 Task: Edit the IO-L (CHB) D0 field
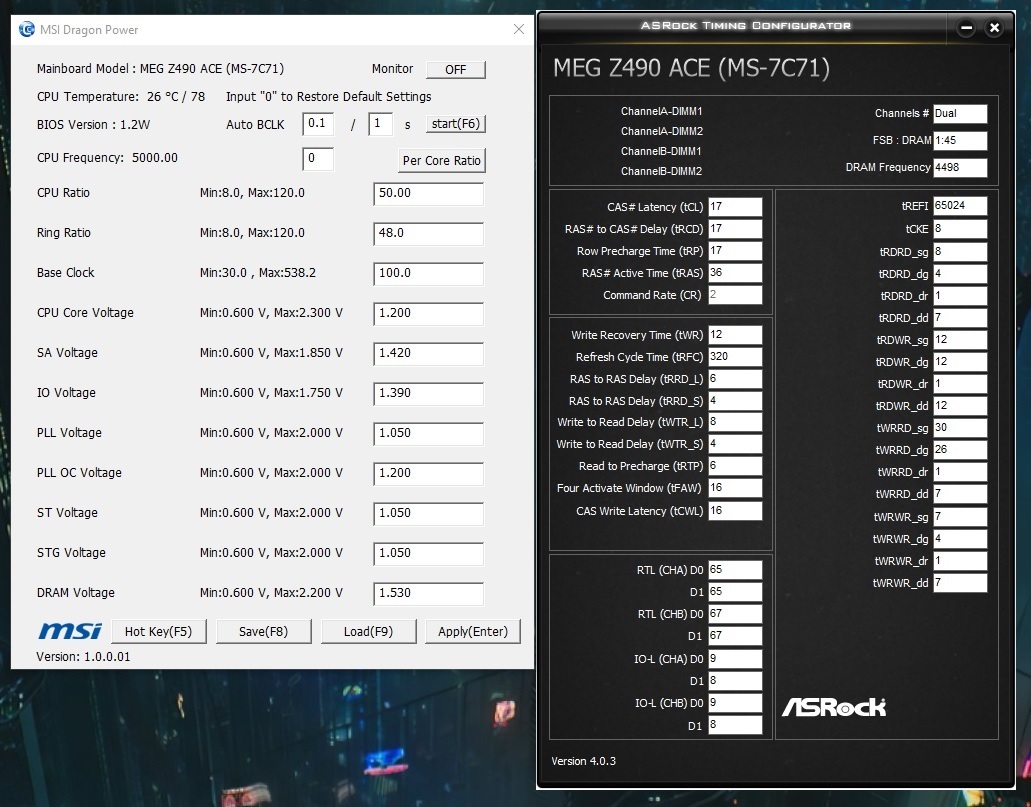(x=735, y=703)
